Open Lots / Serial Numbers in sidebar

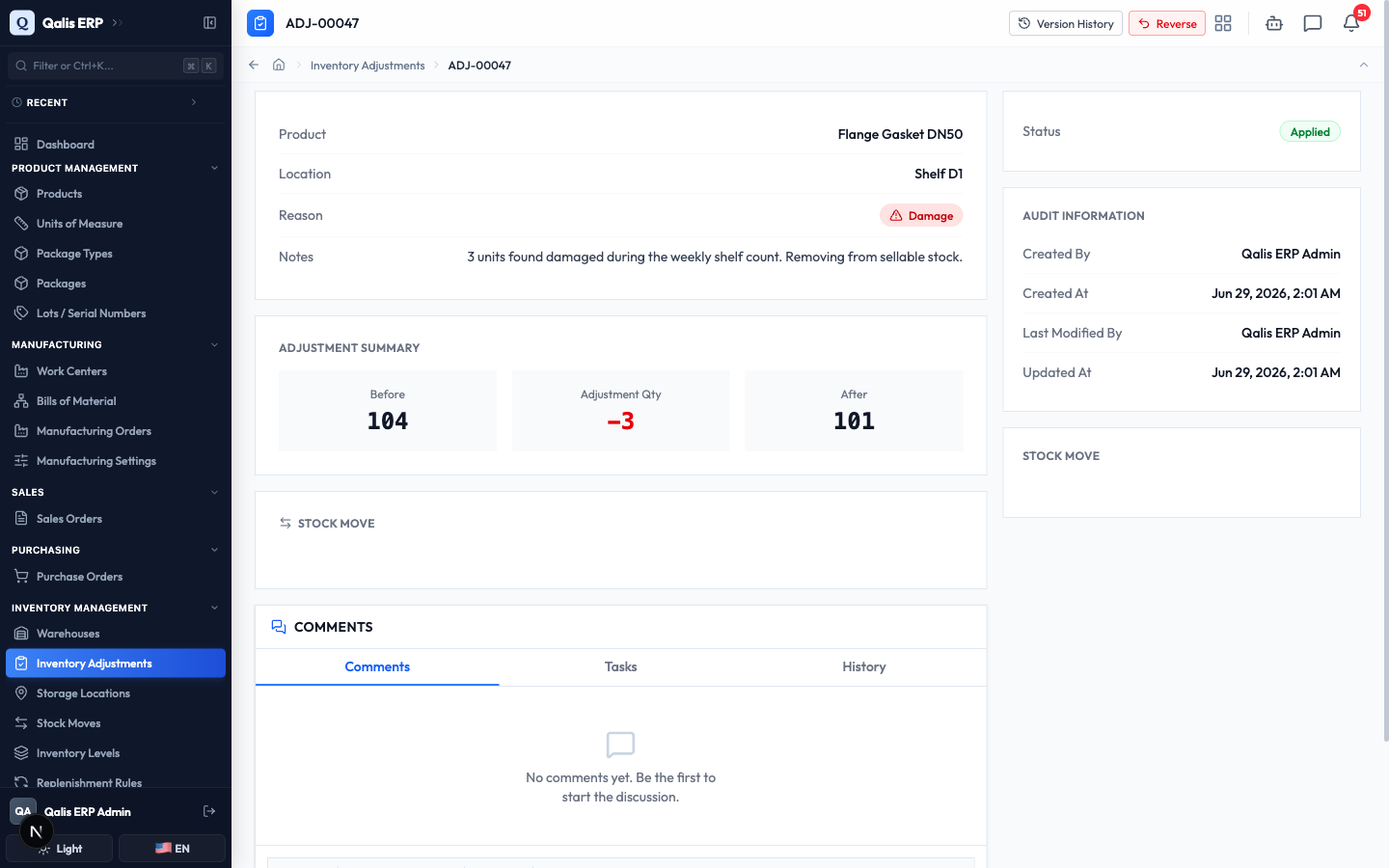(116, 313)
